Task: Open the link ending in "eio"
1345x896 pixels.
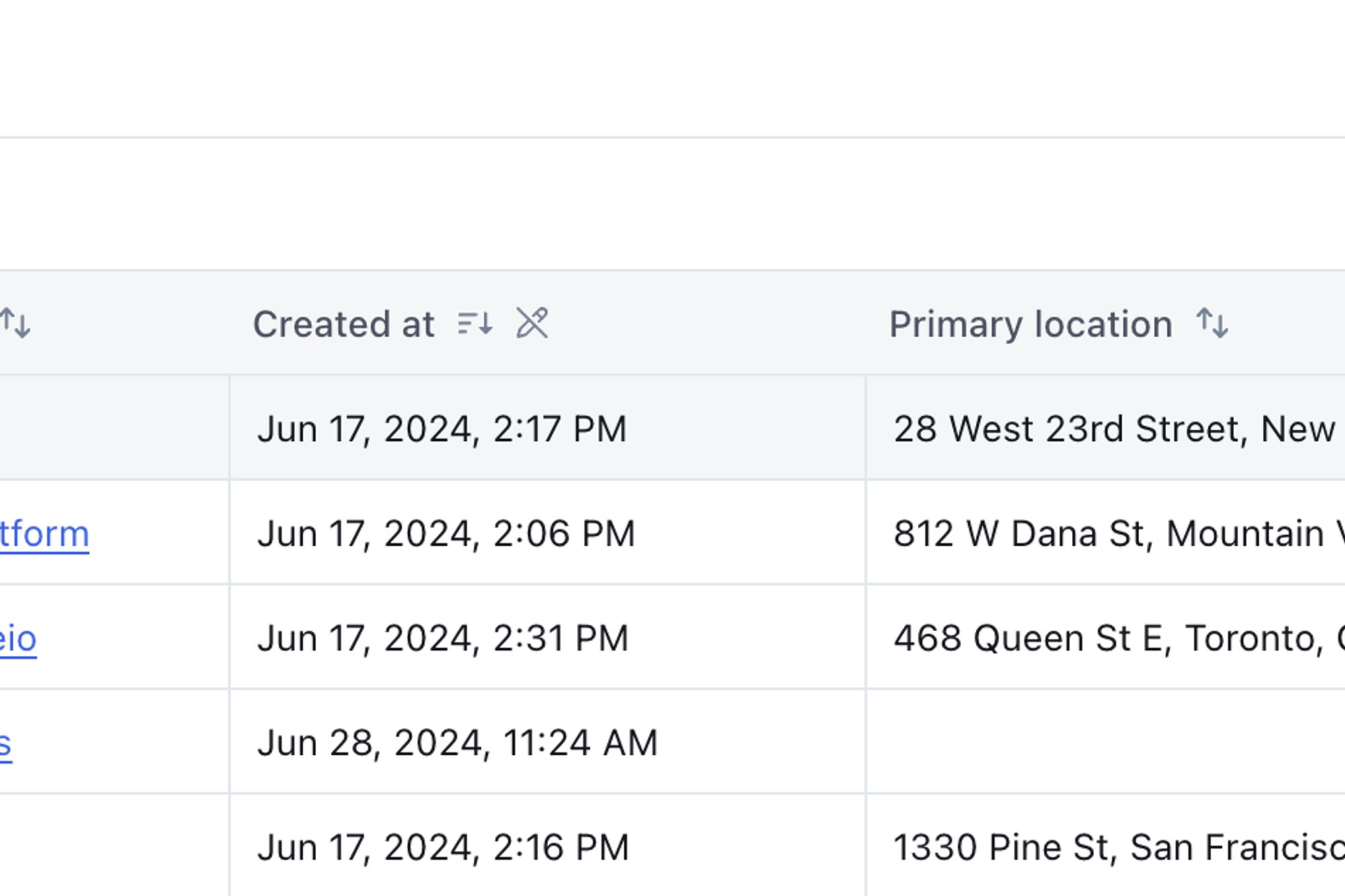Action: click(18, 639)
